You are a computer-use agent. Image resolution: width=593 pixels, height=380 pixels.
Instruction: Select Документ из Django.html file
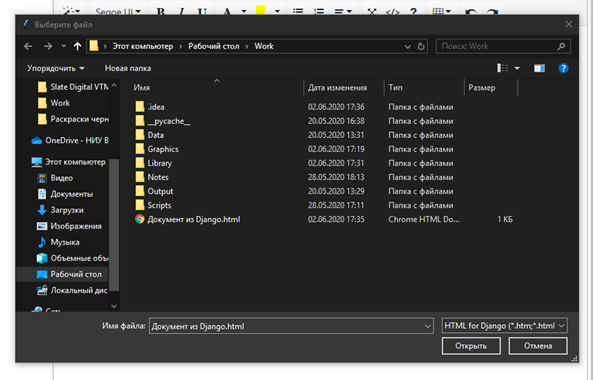pos(188,219)
